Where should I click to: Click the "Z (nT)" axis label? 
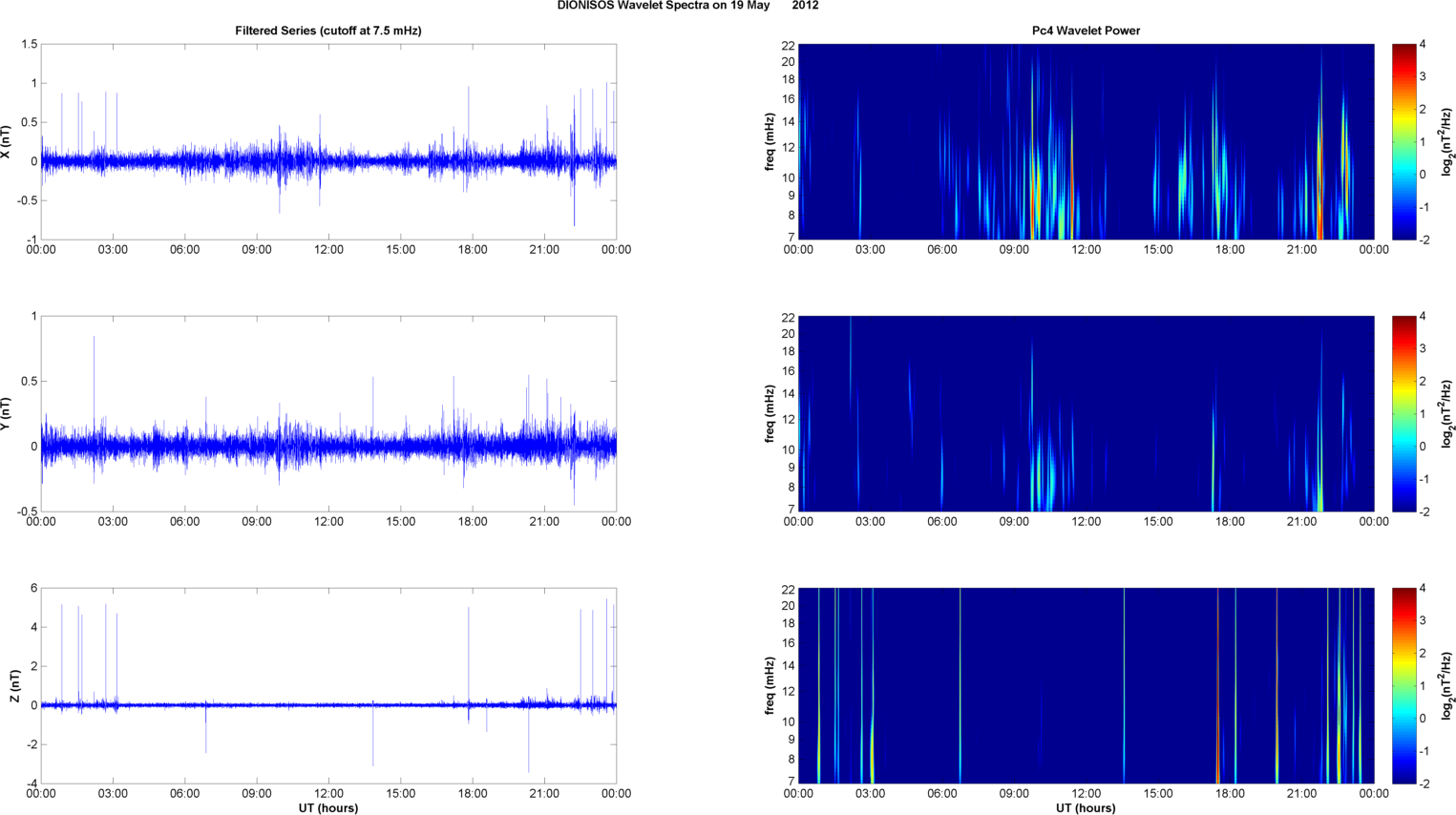point(14,686)
